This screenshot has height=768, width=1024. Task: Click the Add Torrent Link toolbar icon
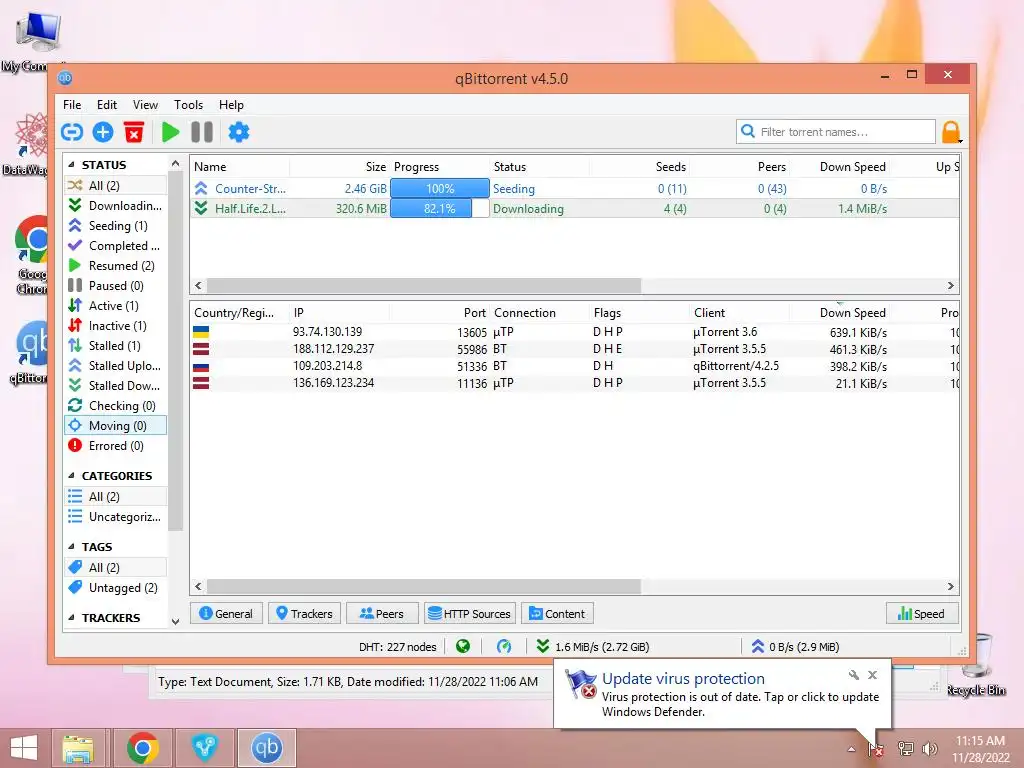click(72, 133)
